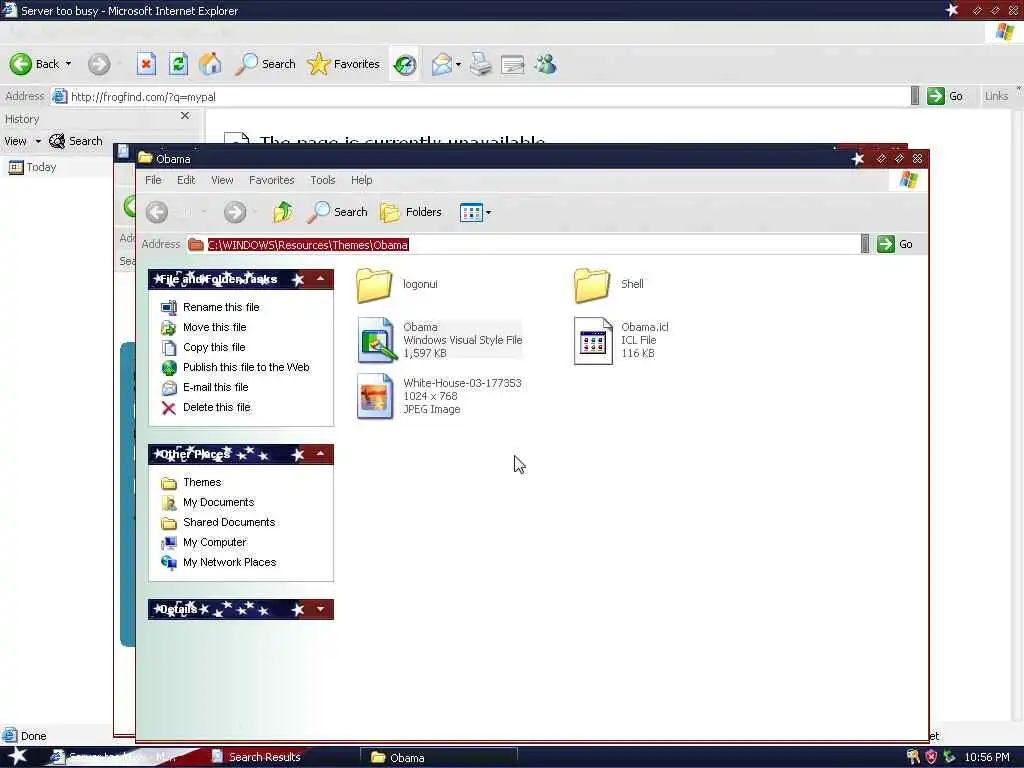This screenshot has height=768, width=1024.
Task: Click the Stop icon in Internet Explorer
Action: (x=146, y=64)
